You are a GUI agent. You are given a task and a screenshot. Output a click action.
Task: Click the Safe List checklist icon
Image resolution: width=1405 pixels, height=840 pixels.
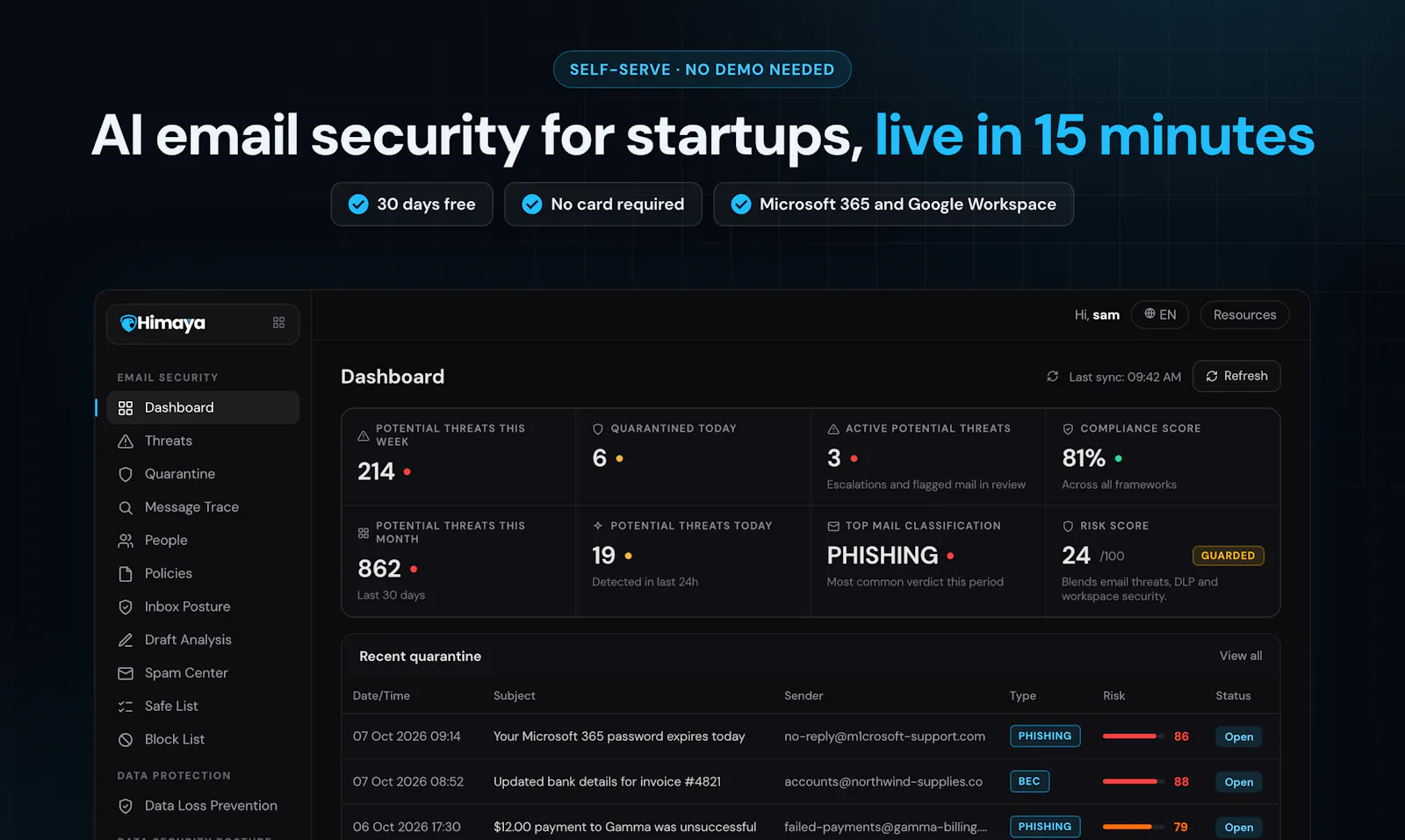click(126, 707)
